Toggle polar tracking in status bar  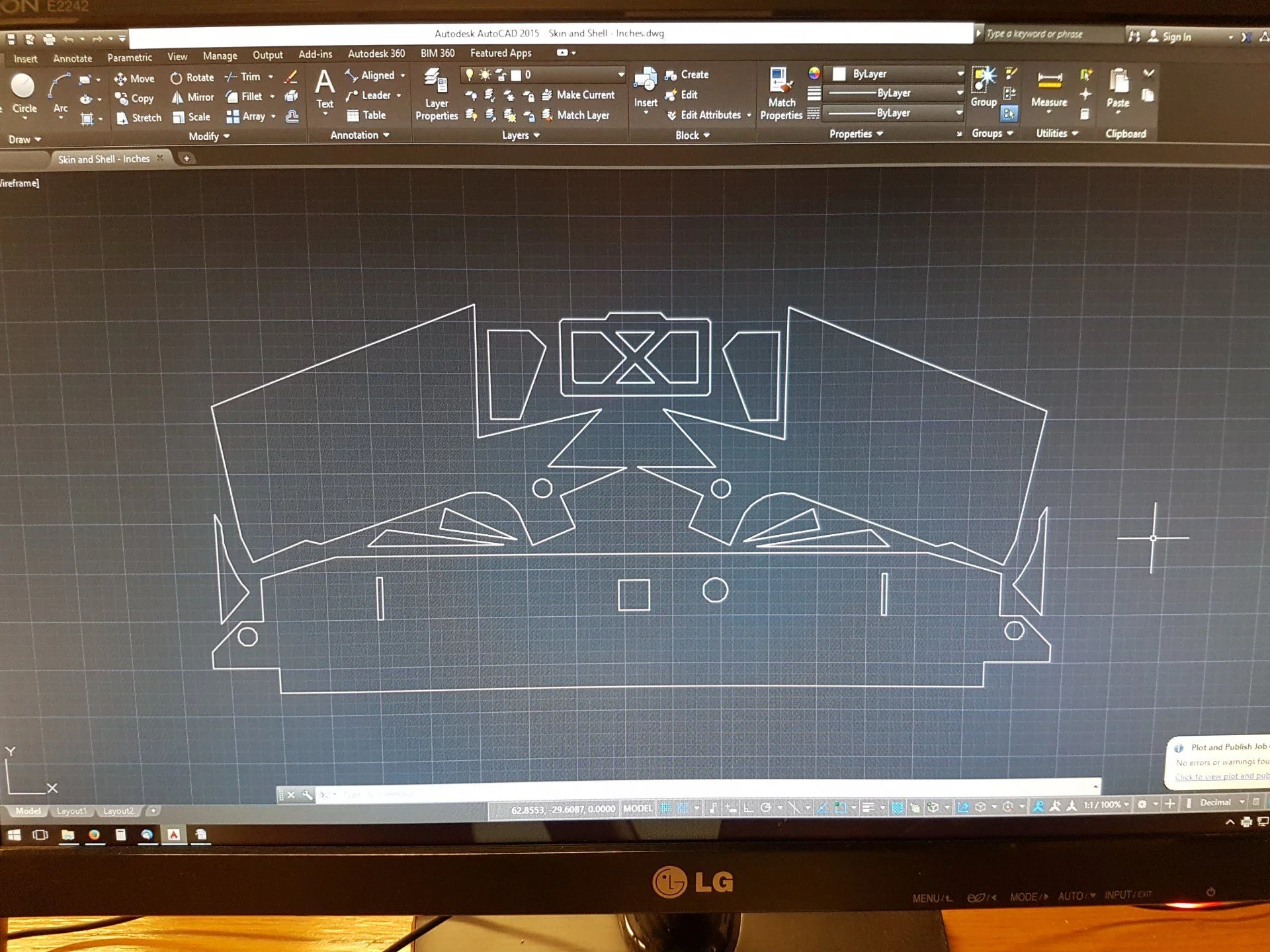pyautogui.click(x=766, y=807)
